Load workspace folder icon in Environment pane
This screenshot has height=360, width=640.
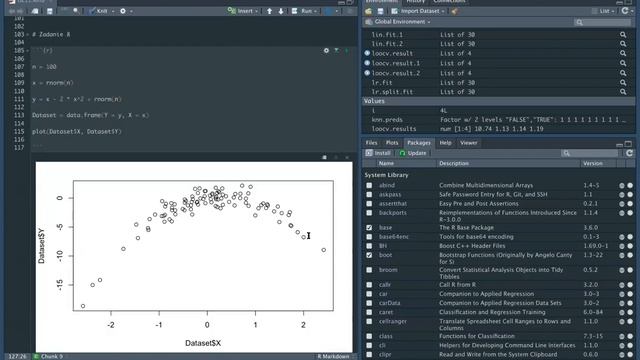[x=369, y=11]
